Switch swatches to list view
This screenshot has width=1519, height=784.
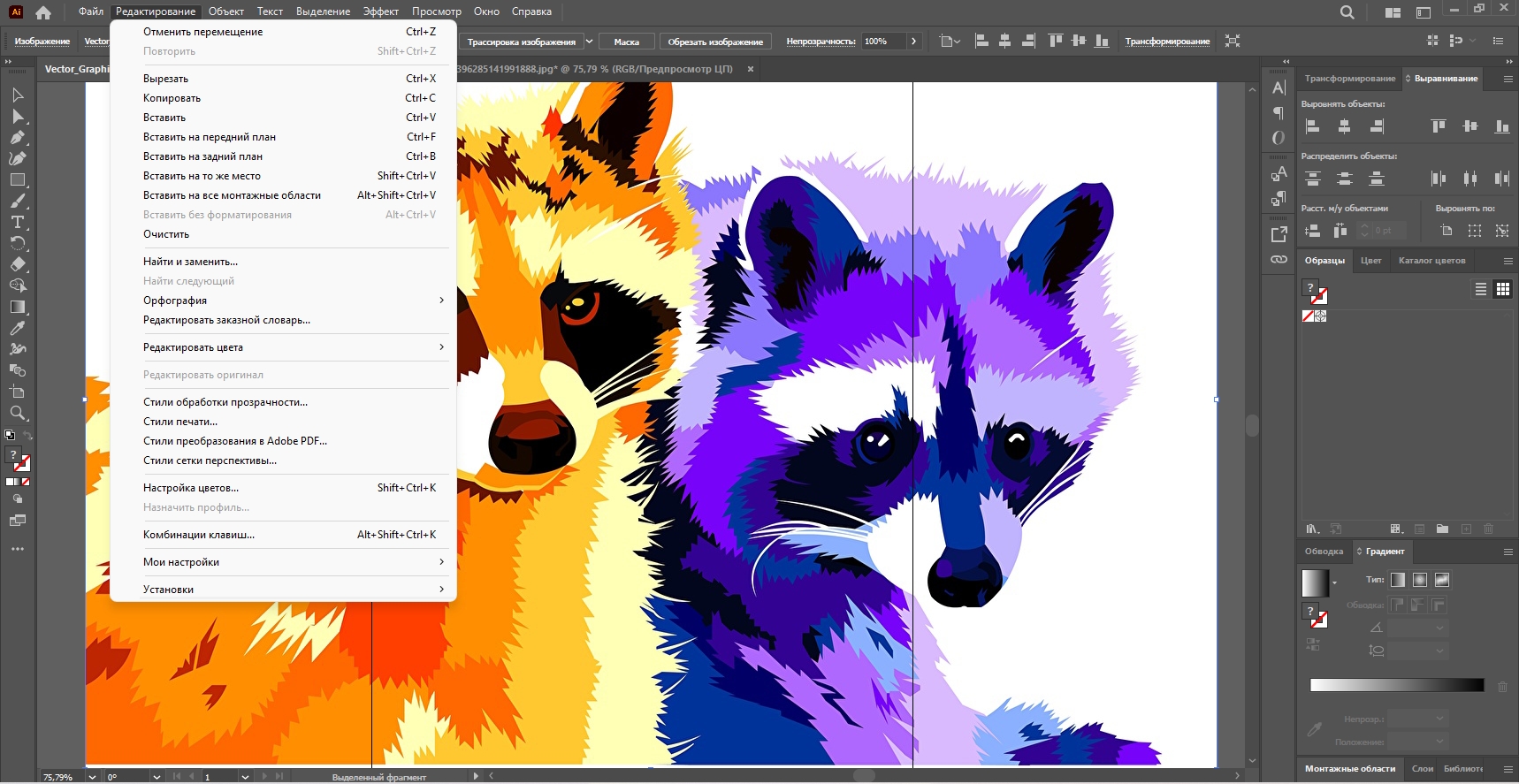[1480, 289]
